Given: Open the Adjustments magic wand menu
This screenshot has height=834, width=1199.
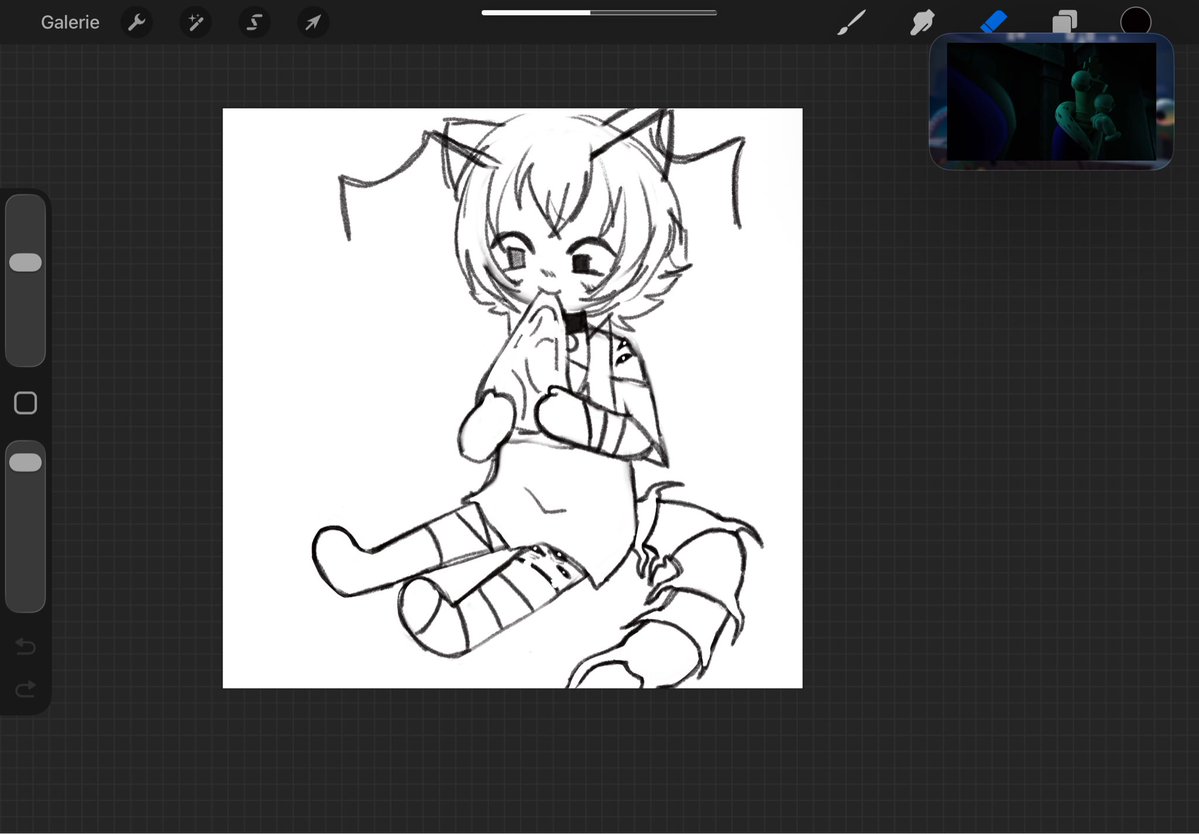Looking at the screenshot, I should tap(195, 22).
